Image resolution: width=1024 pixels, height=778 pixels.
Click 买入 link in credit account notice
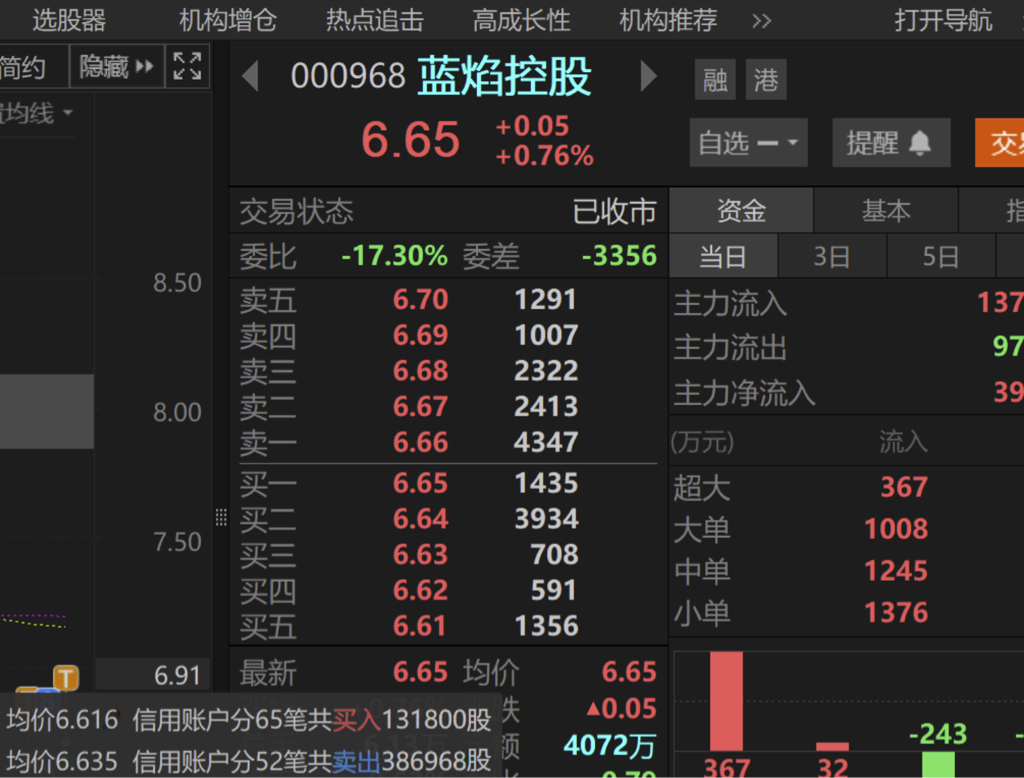(357, 720)
